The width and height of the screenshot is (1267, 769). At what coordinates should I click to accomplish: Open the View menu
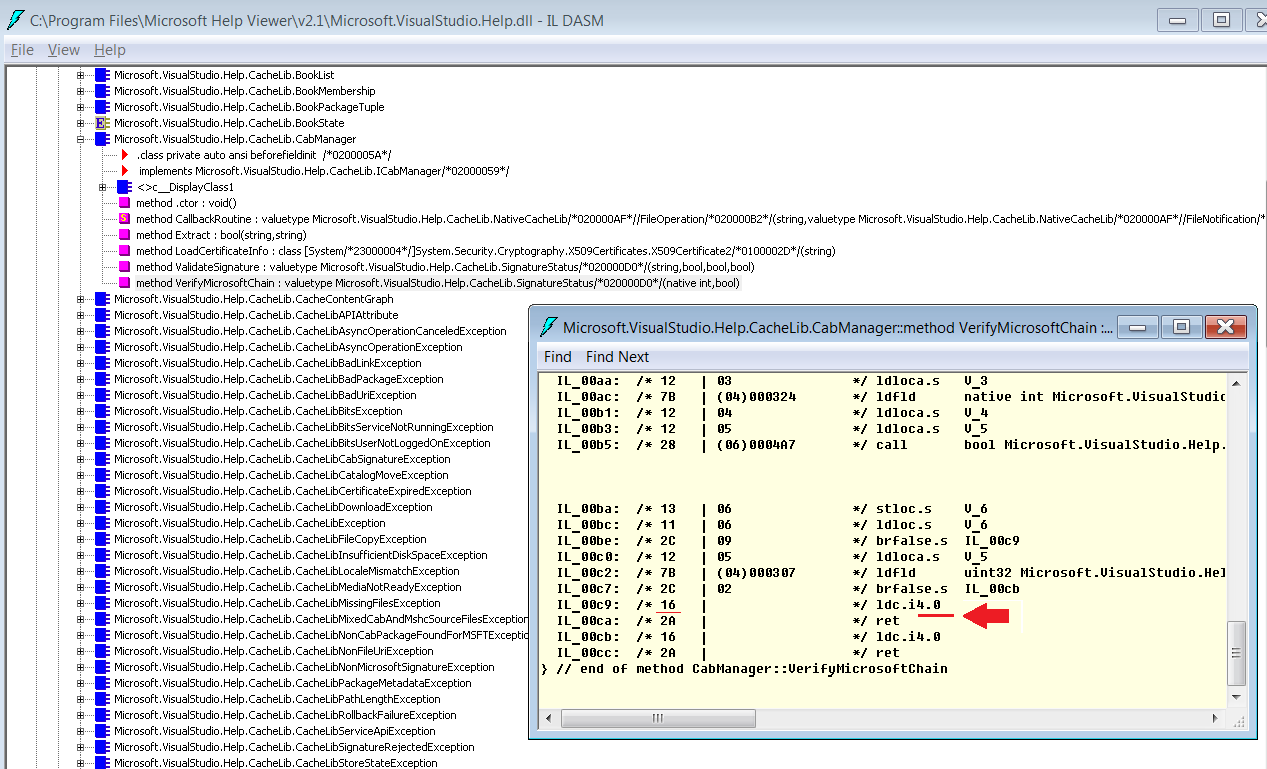63,50
